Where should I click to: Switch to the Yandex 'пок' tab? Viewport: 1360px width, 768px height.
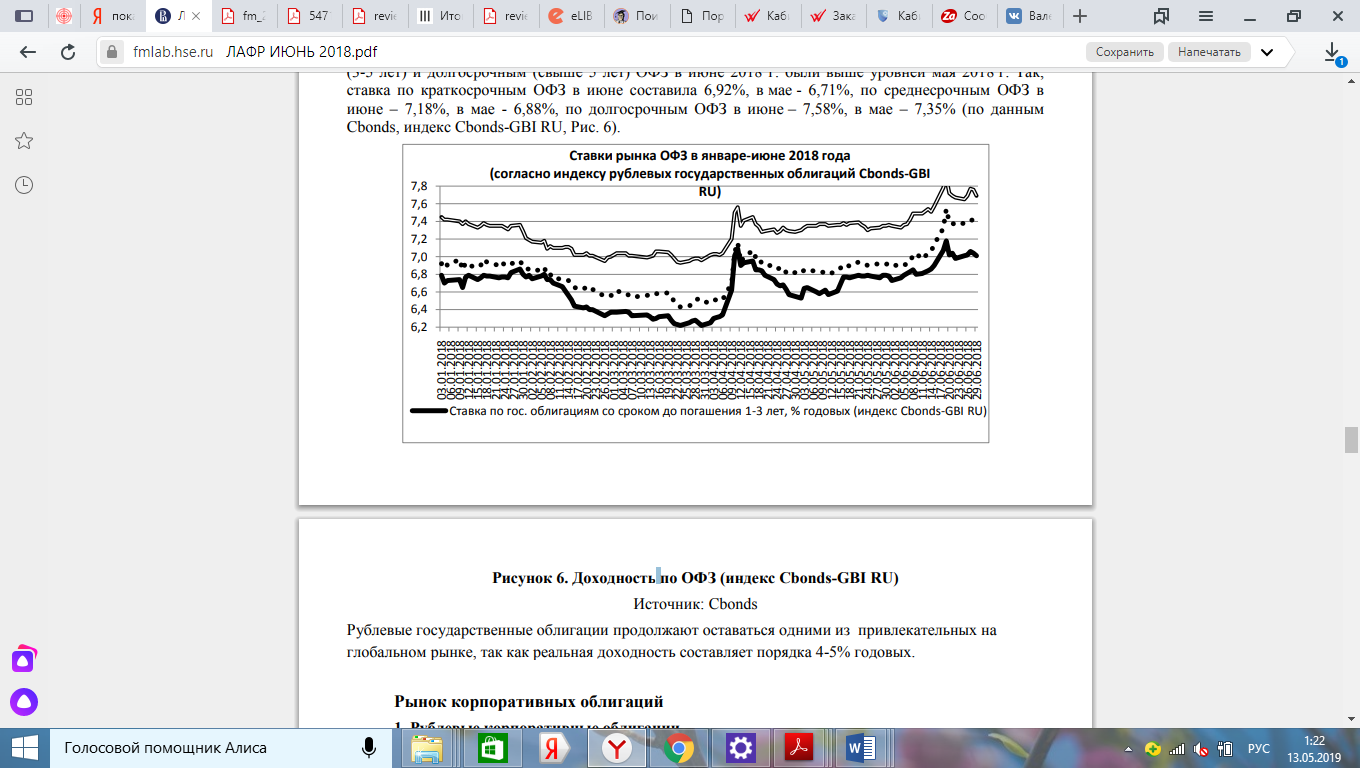pyautogui.click(x=113, y=16)
